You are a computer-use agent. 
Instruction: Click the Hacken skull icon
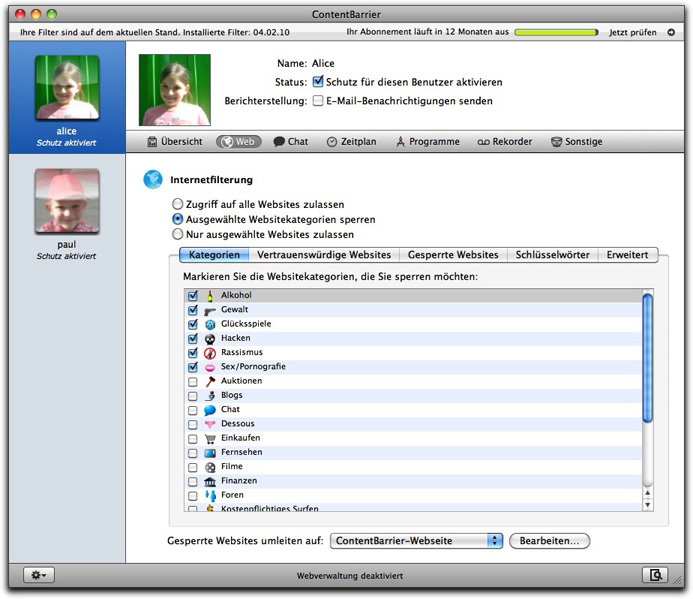point(210,339)
